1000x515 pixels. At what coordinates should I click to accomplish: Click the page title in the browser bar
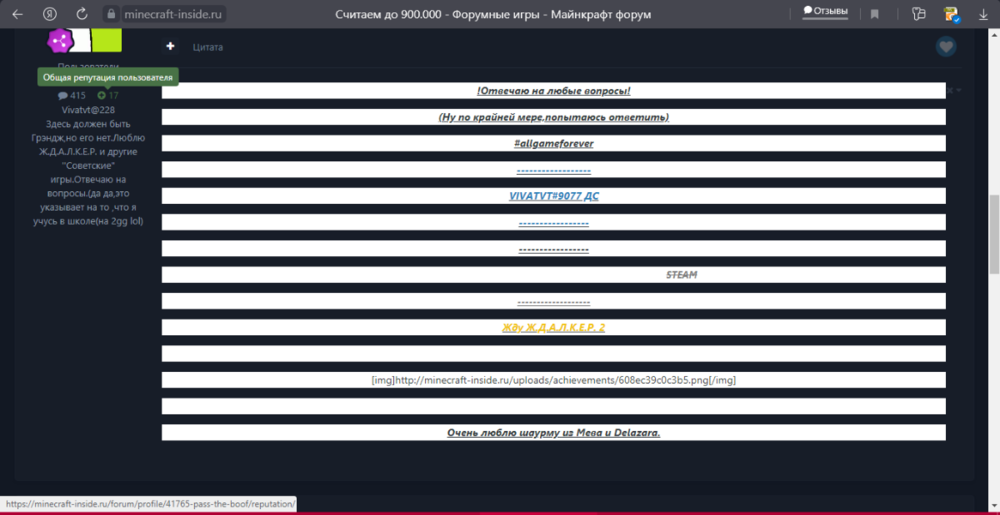tap(493, 14)
